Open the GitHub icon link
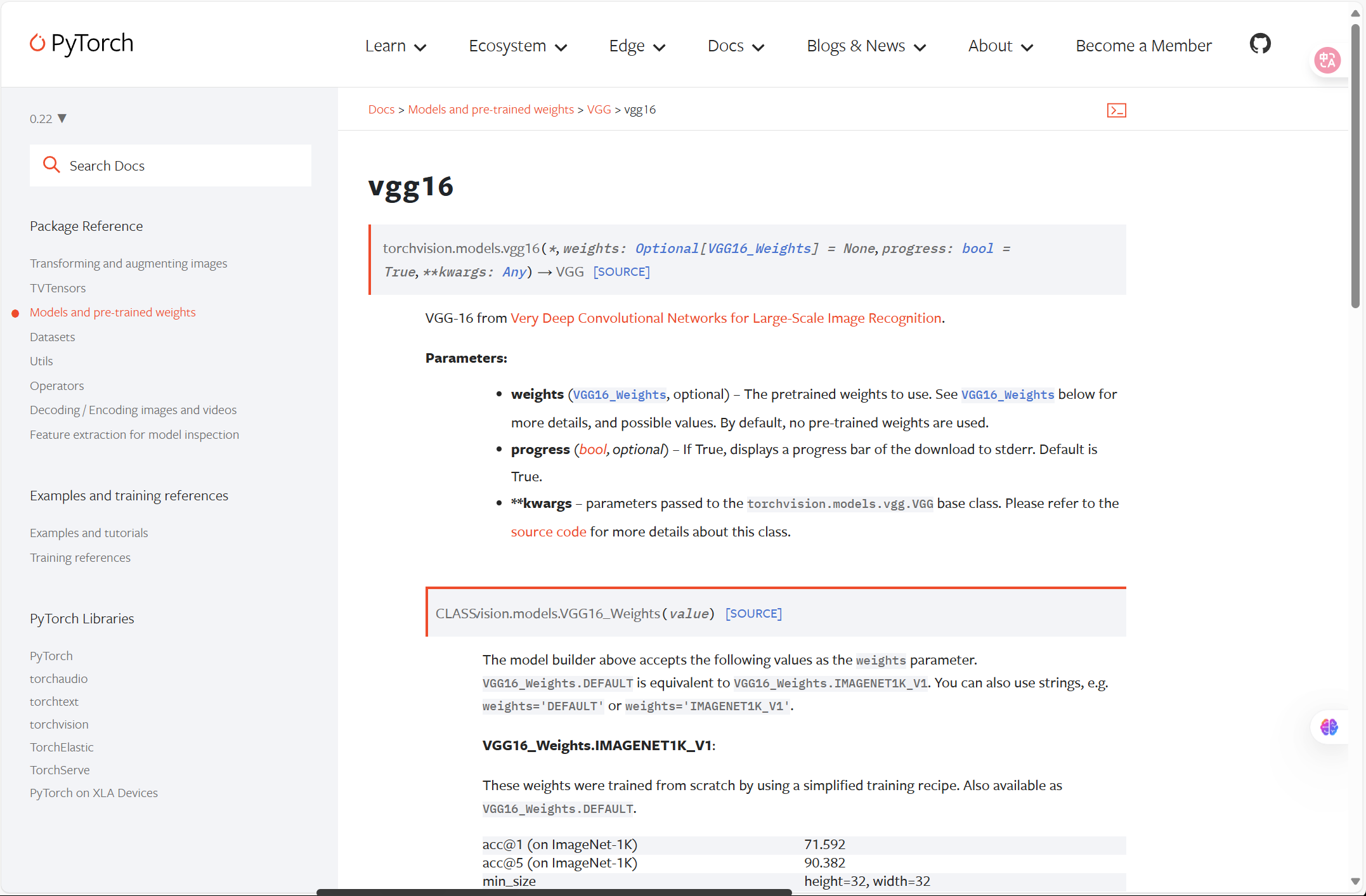Viewport: 1366px width, 896px height. point(1259,44)
